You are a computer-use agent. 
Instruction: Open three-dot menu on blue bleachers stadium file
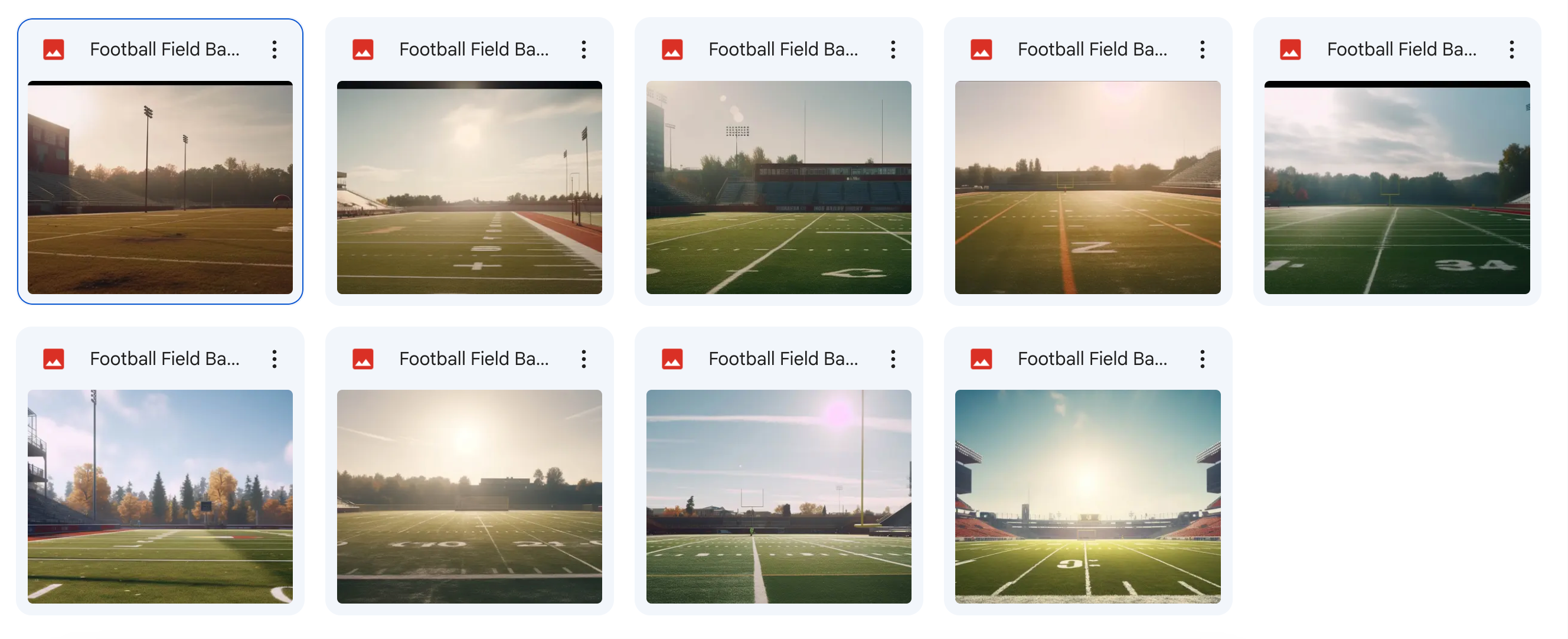(x=893, y=50)
